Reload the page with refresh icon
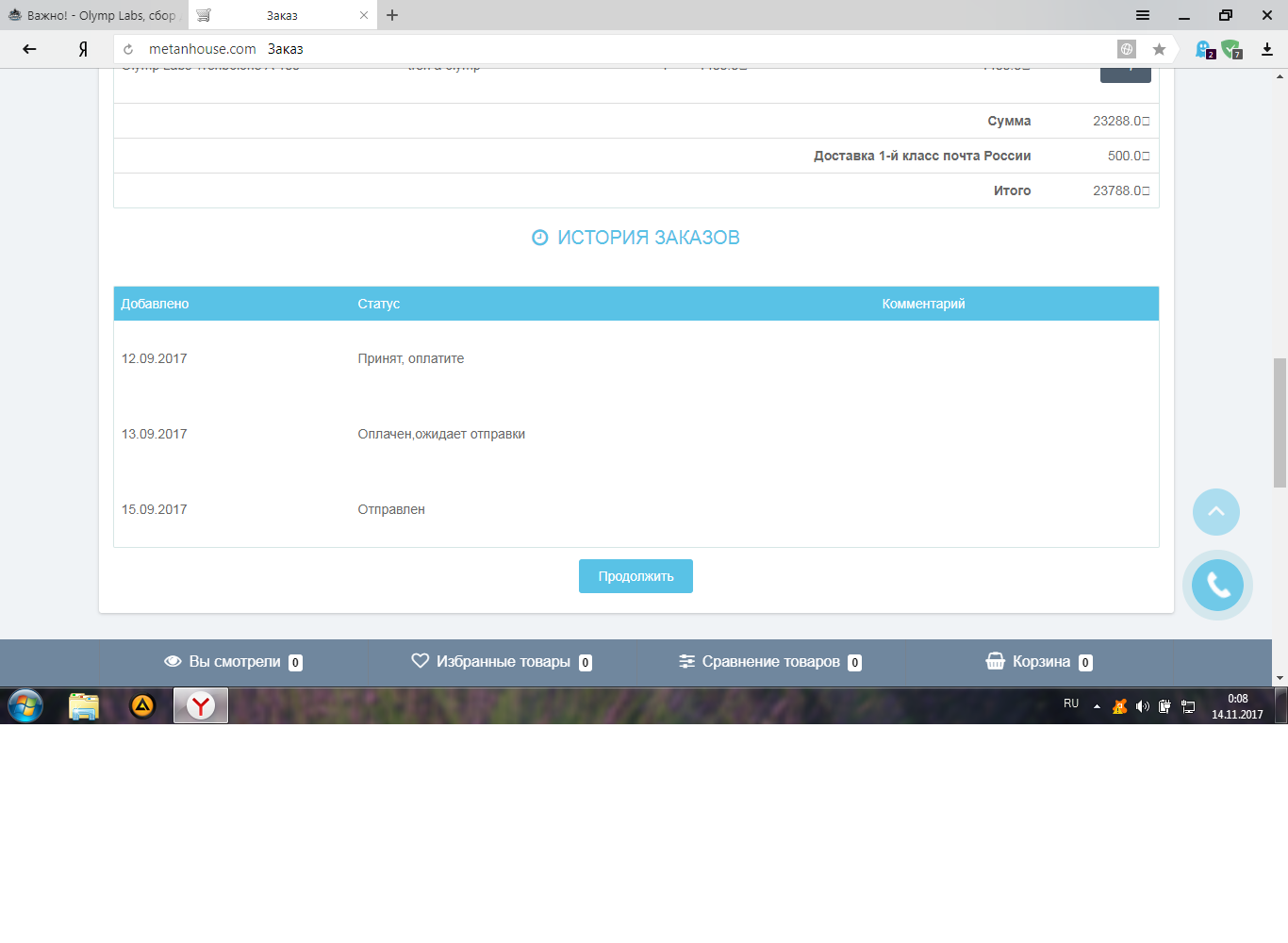 pyautogui.click(x=128, y=49)
